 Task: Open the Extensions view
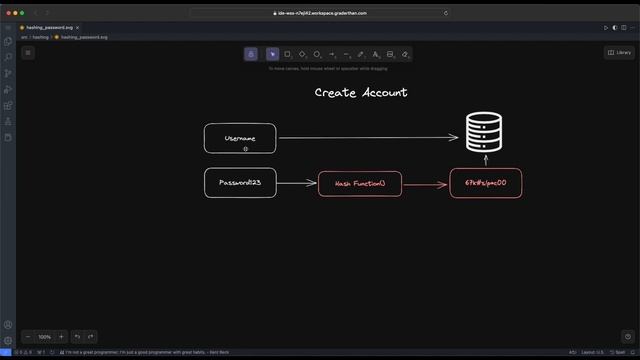pos(8,106)
